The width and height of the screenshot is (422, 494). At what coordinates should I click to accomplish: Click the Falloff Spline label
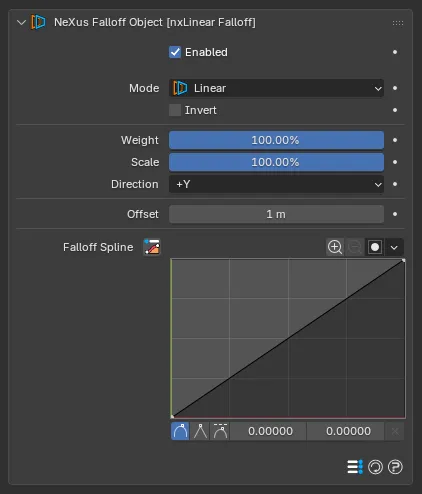pos(98,247)
